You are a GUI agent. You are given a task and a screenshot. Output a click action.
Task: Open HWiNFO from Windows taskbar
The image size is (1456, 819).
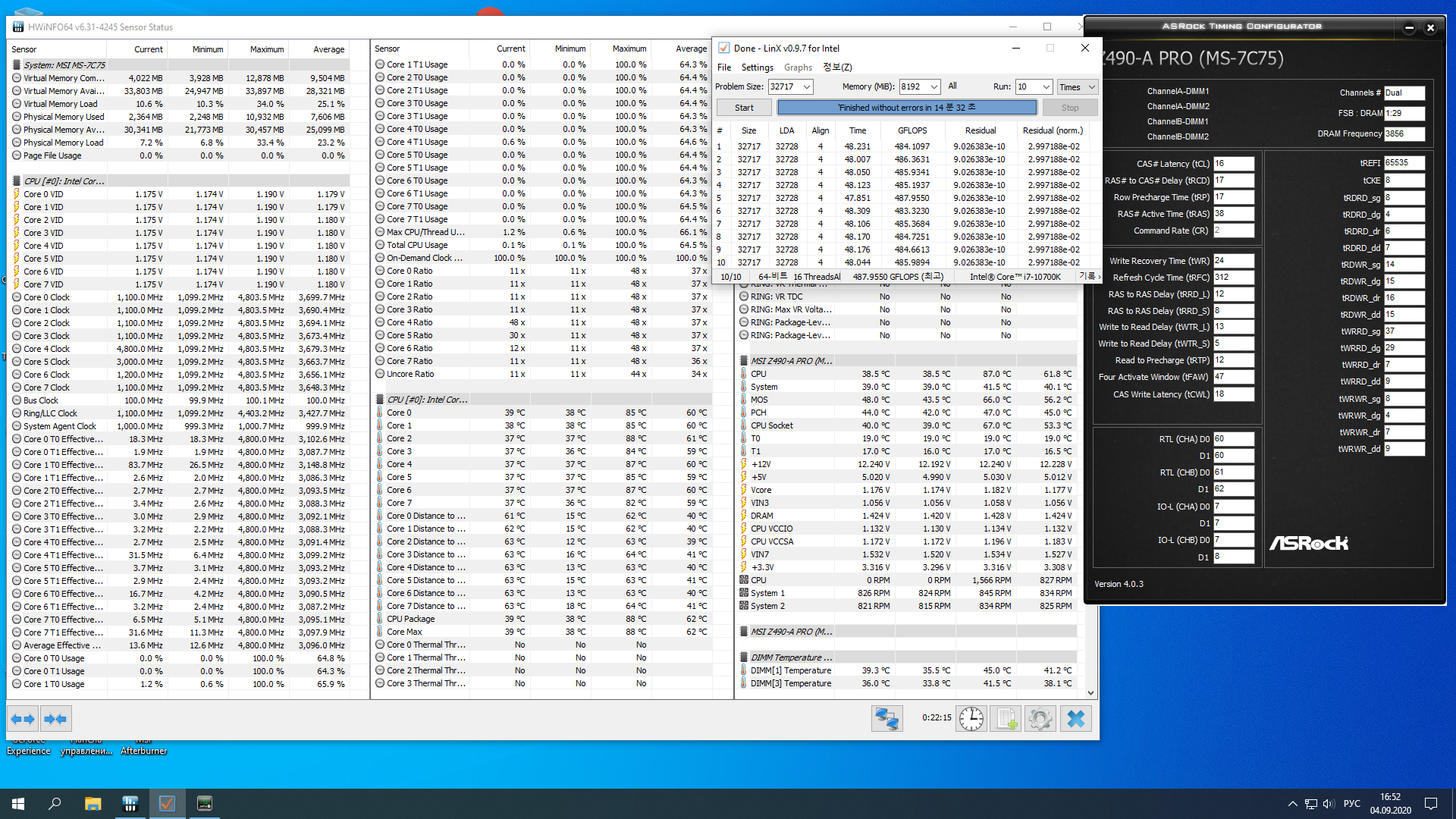pyautogui.click(x=130, y=803)
